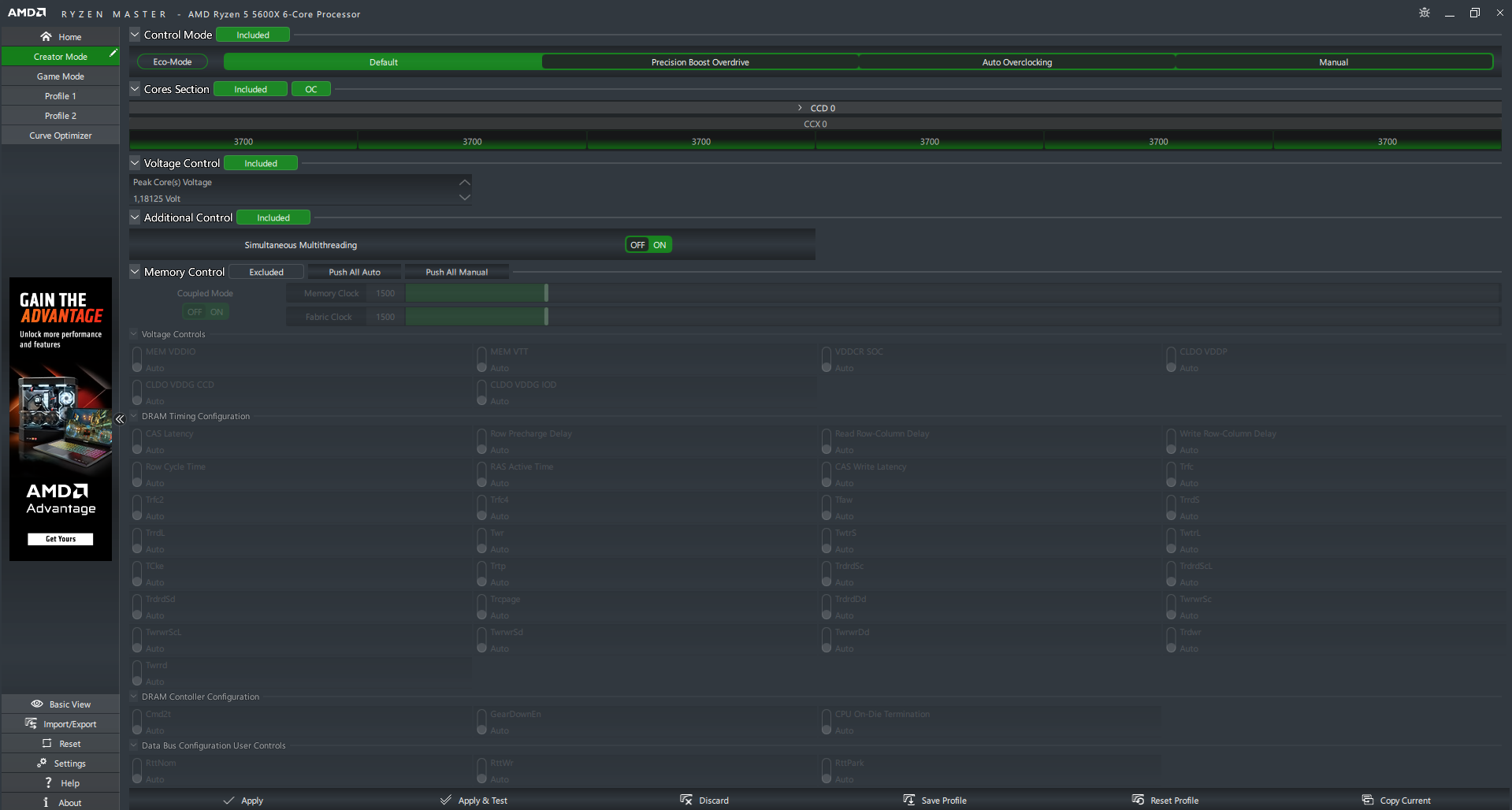The height and width of the screenshot is (810, 1512).
Task: Click Get Yours on AMD Advantage ad
Action: tap(61, 539)
